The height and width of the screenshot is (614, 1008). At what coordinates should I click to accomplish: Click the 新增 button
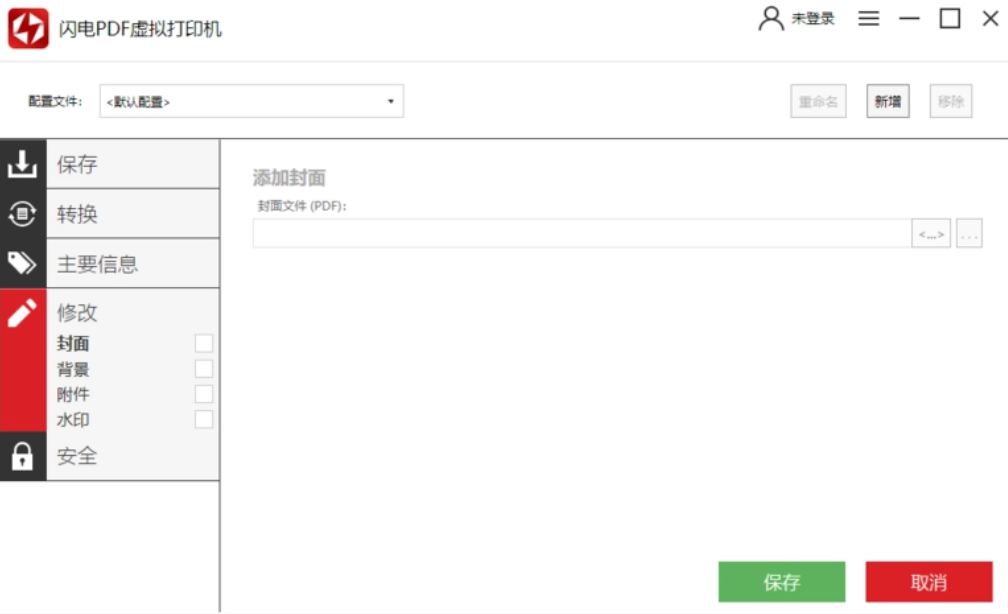pos(888,101)
